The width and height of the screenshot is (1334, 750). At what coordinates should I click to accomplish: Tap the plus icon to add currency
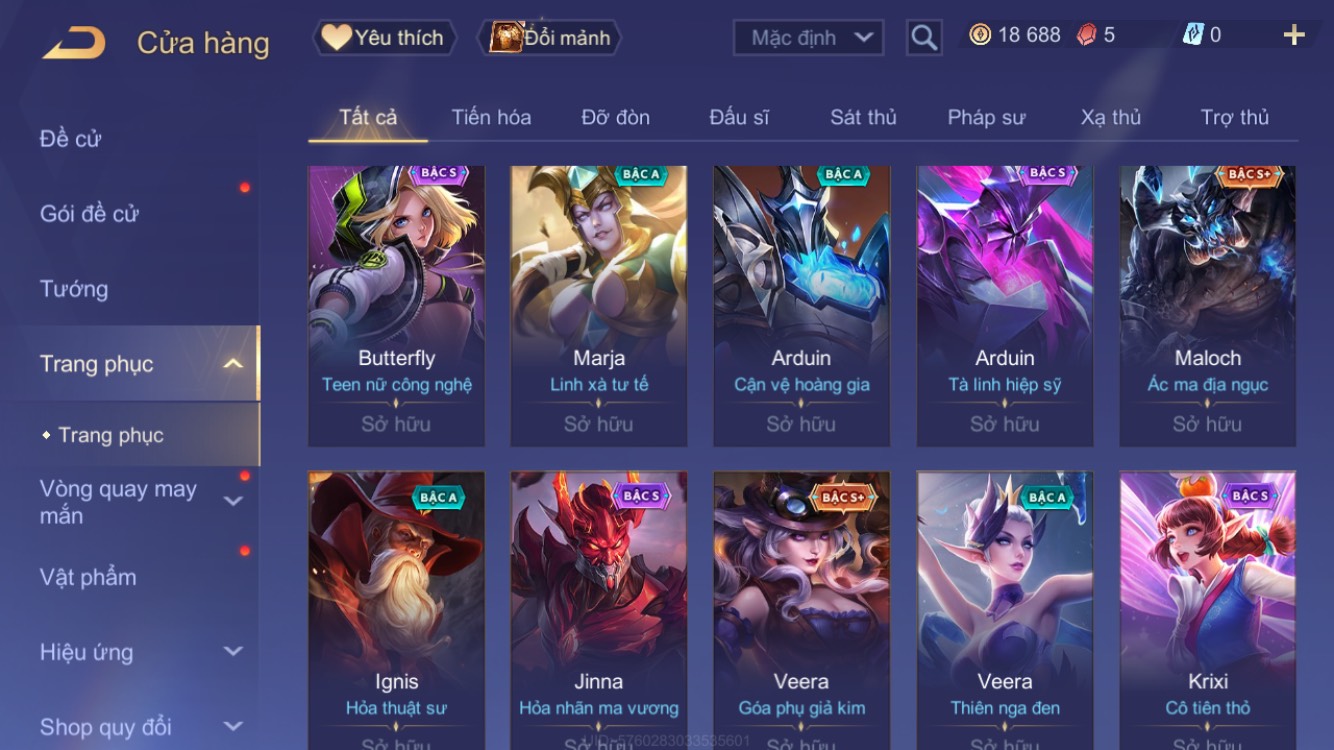tap(1294, 36)
